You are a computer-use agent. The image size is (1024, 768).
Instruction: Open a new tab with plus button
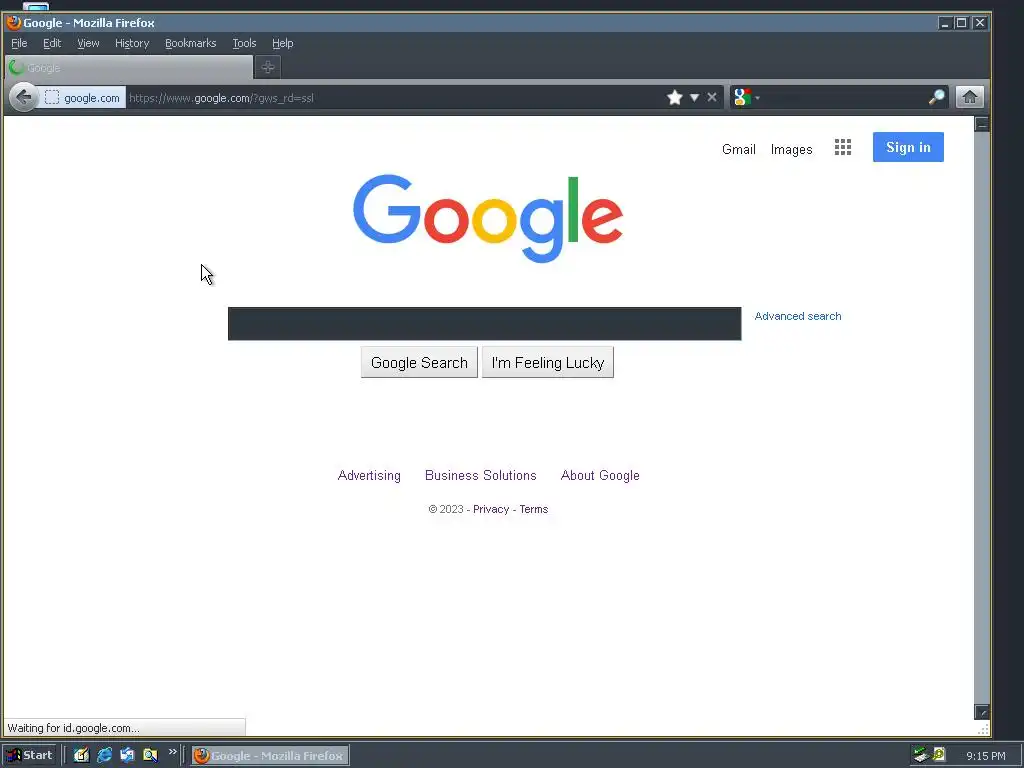(x=268, y=67)
